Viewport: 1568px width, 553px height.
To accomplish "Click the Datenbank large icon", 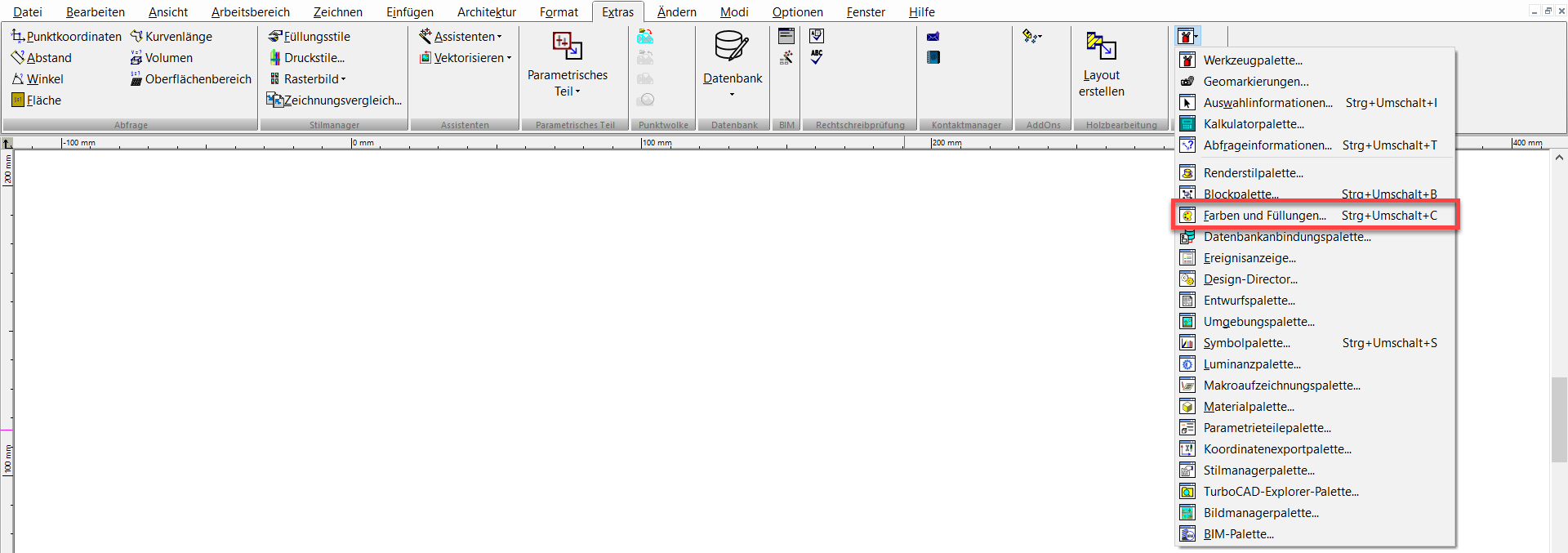I will (x=732, y=47).
